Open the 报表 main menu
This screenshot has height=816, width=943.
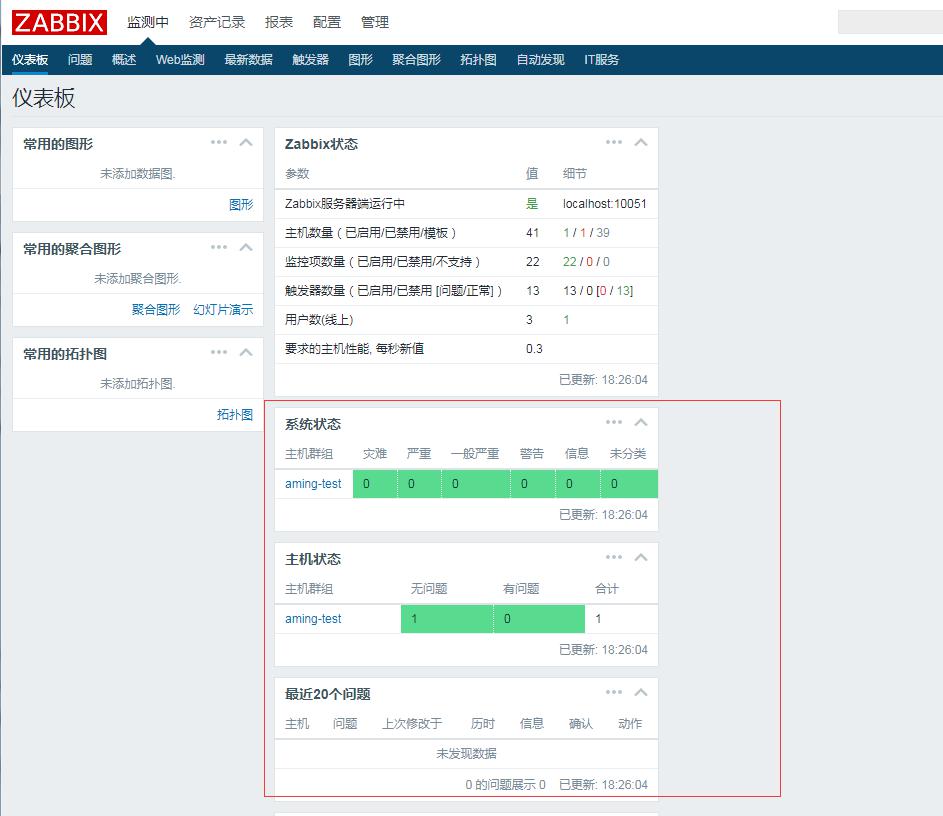[x=278, y=22]
